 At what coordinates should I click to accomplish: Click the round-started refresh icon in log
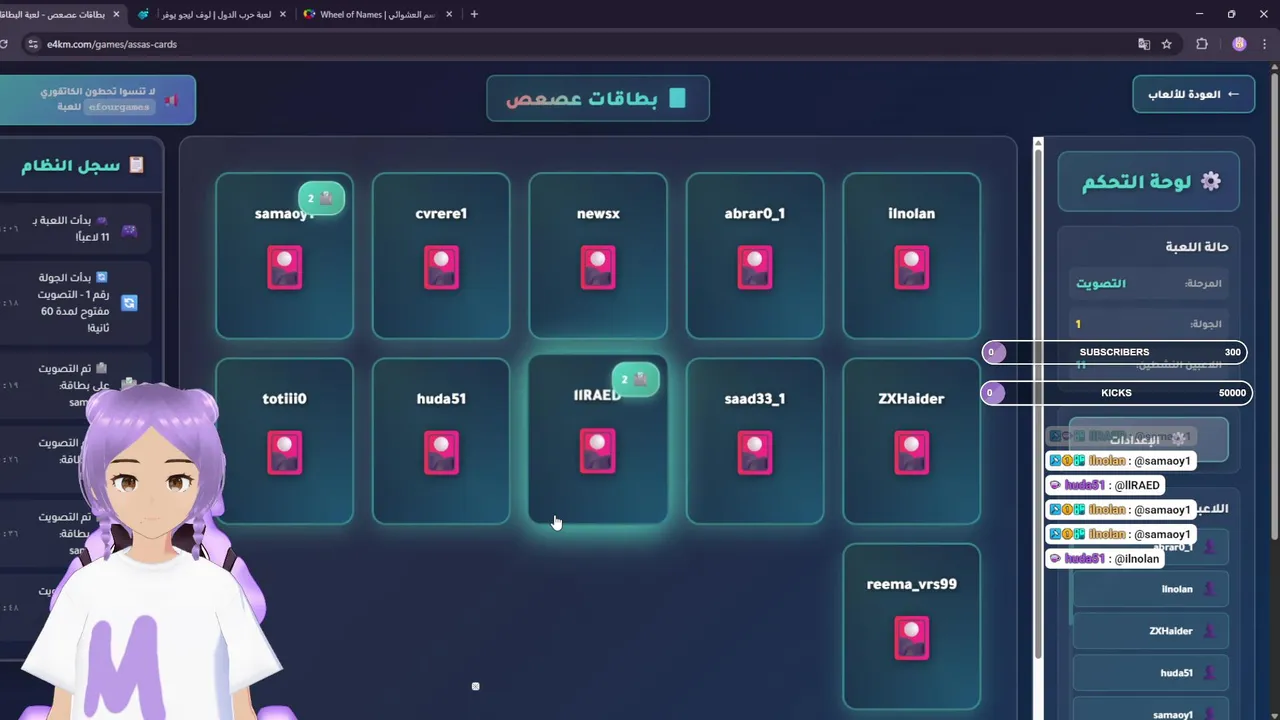(129, 303)
